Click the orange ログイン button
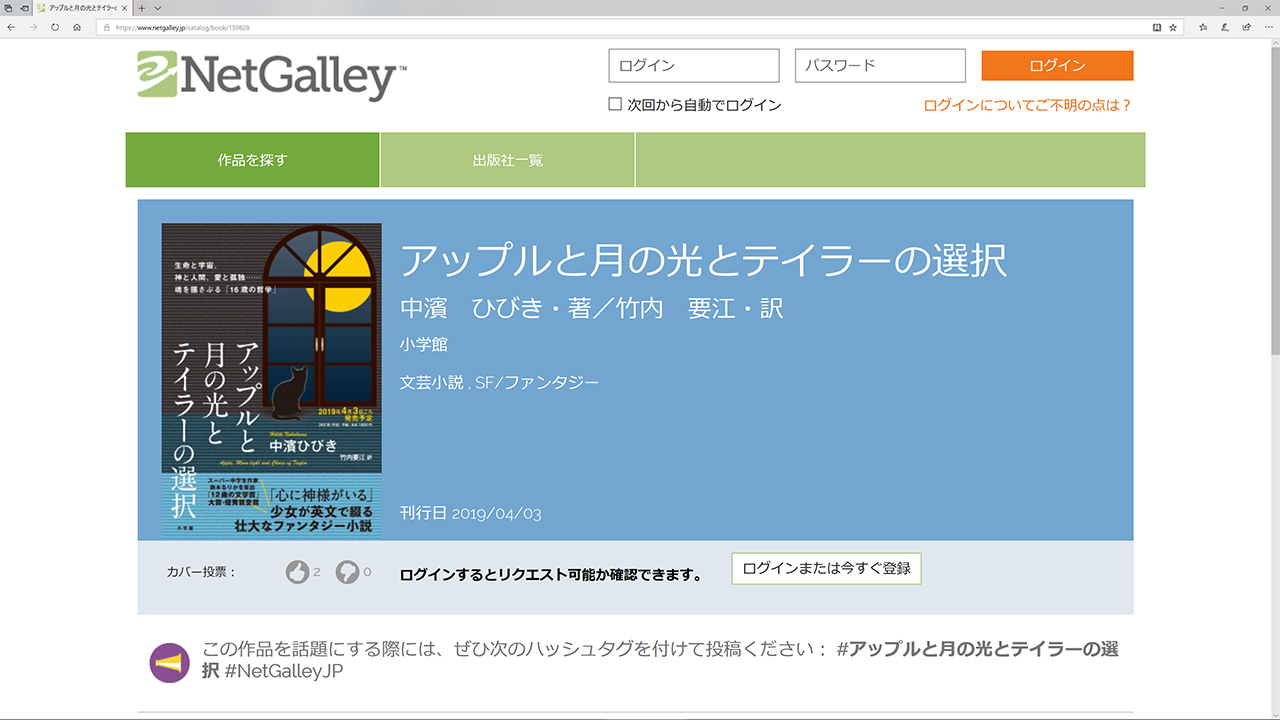Screen dimensions: 1280x720 (x=1057, y=66)
